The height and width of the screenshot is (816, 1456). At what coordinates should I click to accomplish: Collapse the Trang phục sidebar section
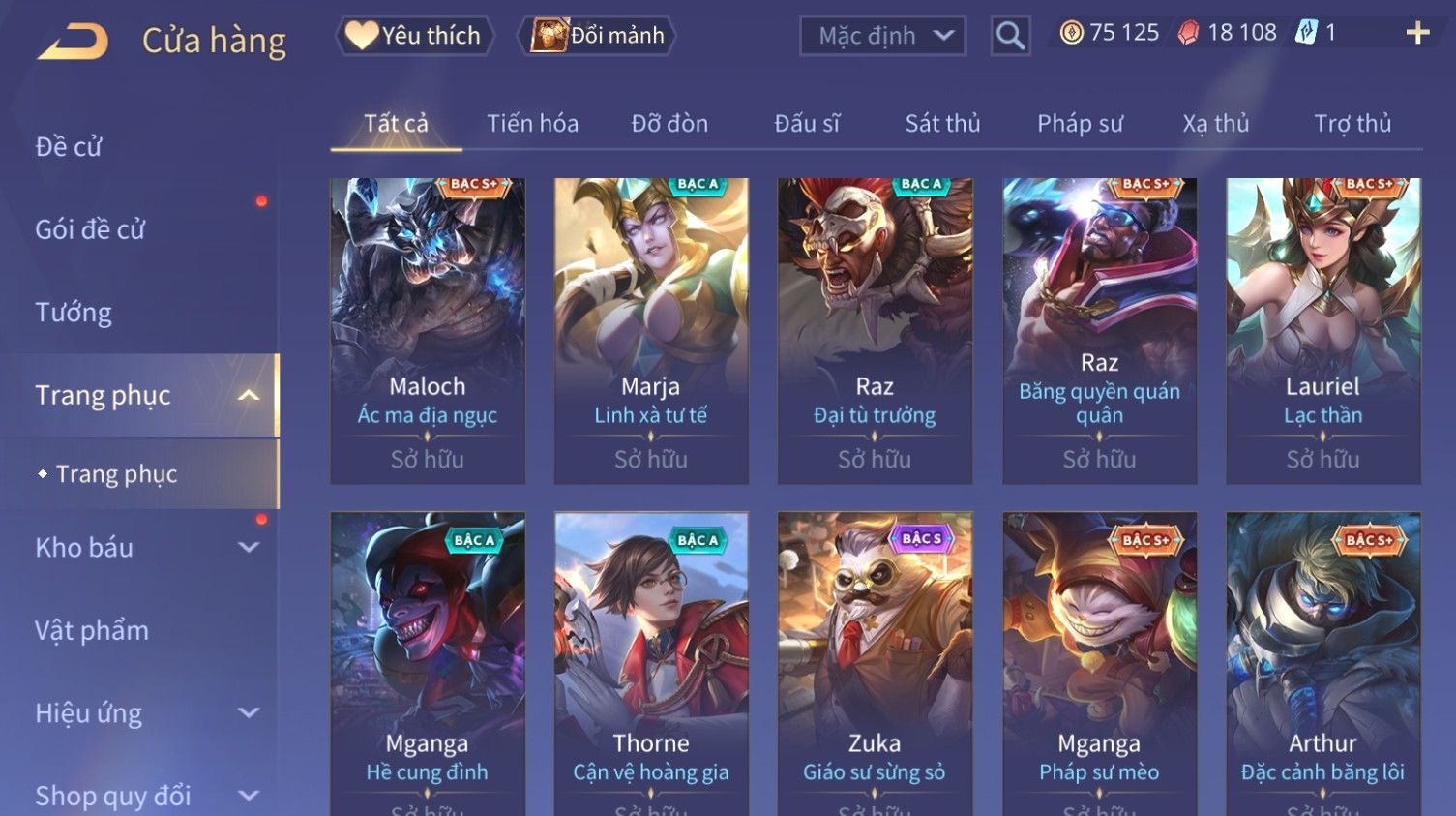tap(249, 395)
